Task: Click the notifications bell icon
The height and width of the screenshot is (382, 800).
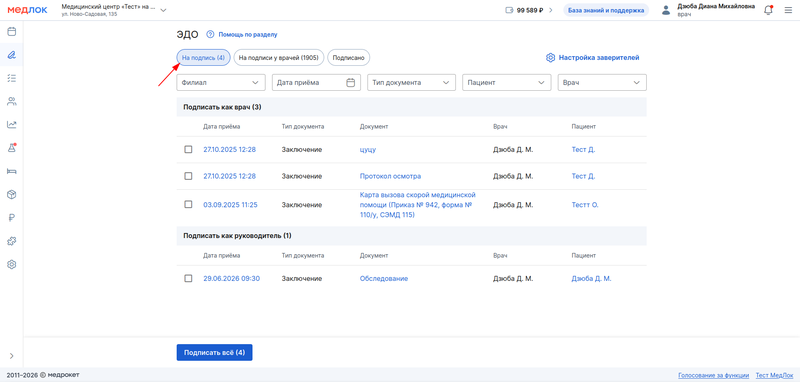Action: pyautogui.click(x=768, y=10)
